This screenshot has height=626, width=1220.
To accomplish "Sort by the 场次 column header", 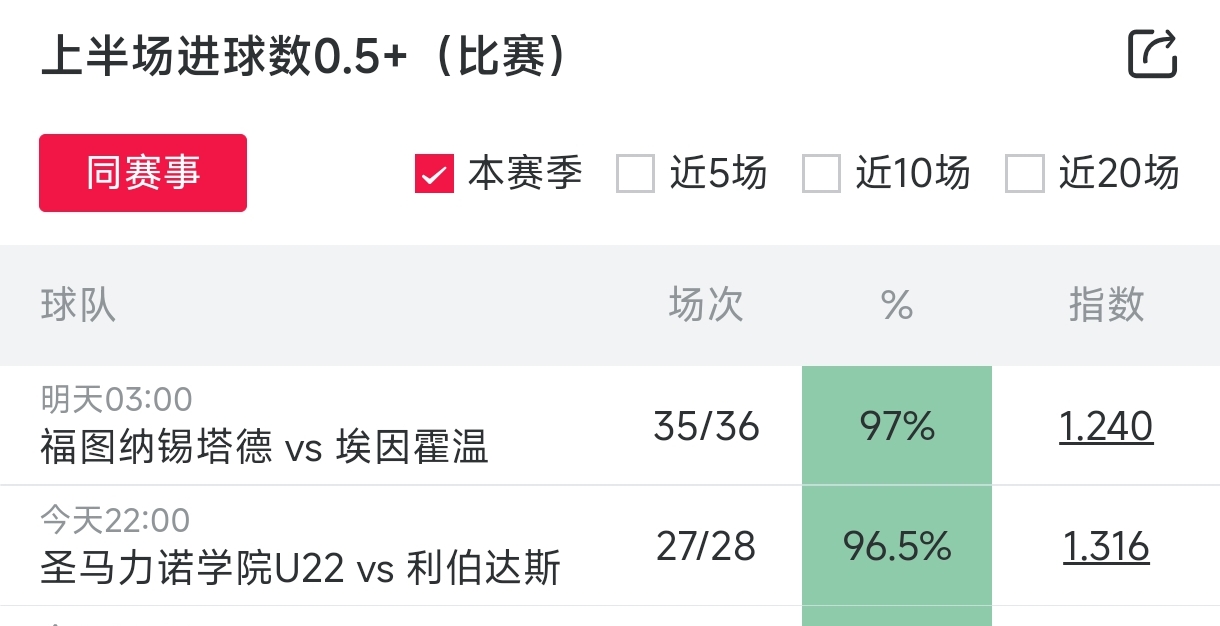I will pyautogui.click(x=706, y=305).
